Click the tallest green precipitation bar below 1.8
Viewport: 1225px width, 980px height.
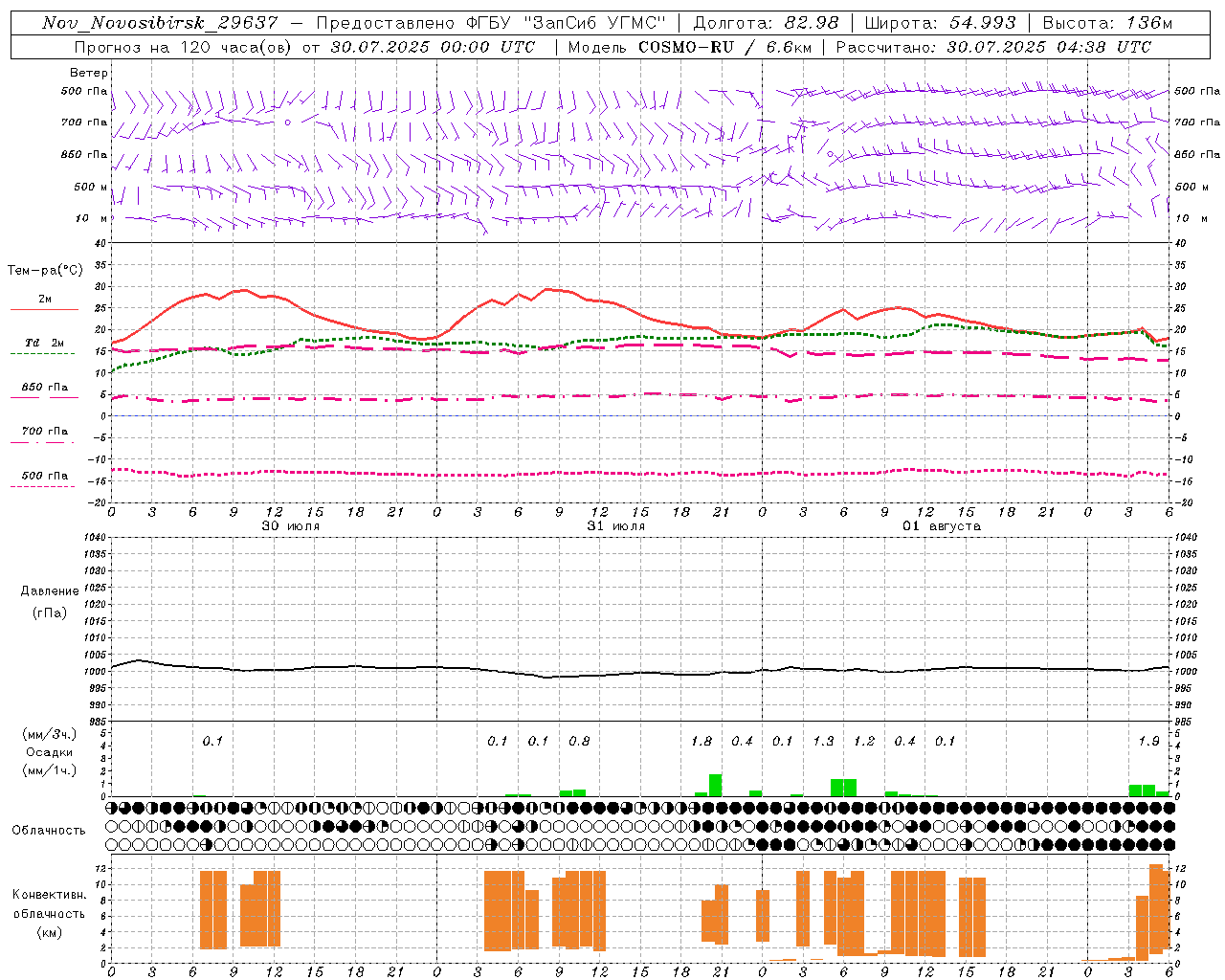715,785
